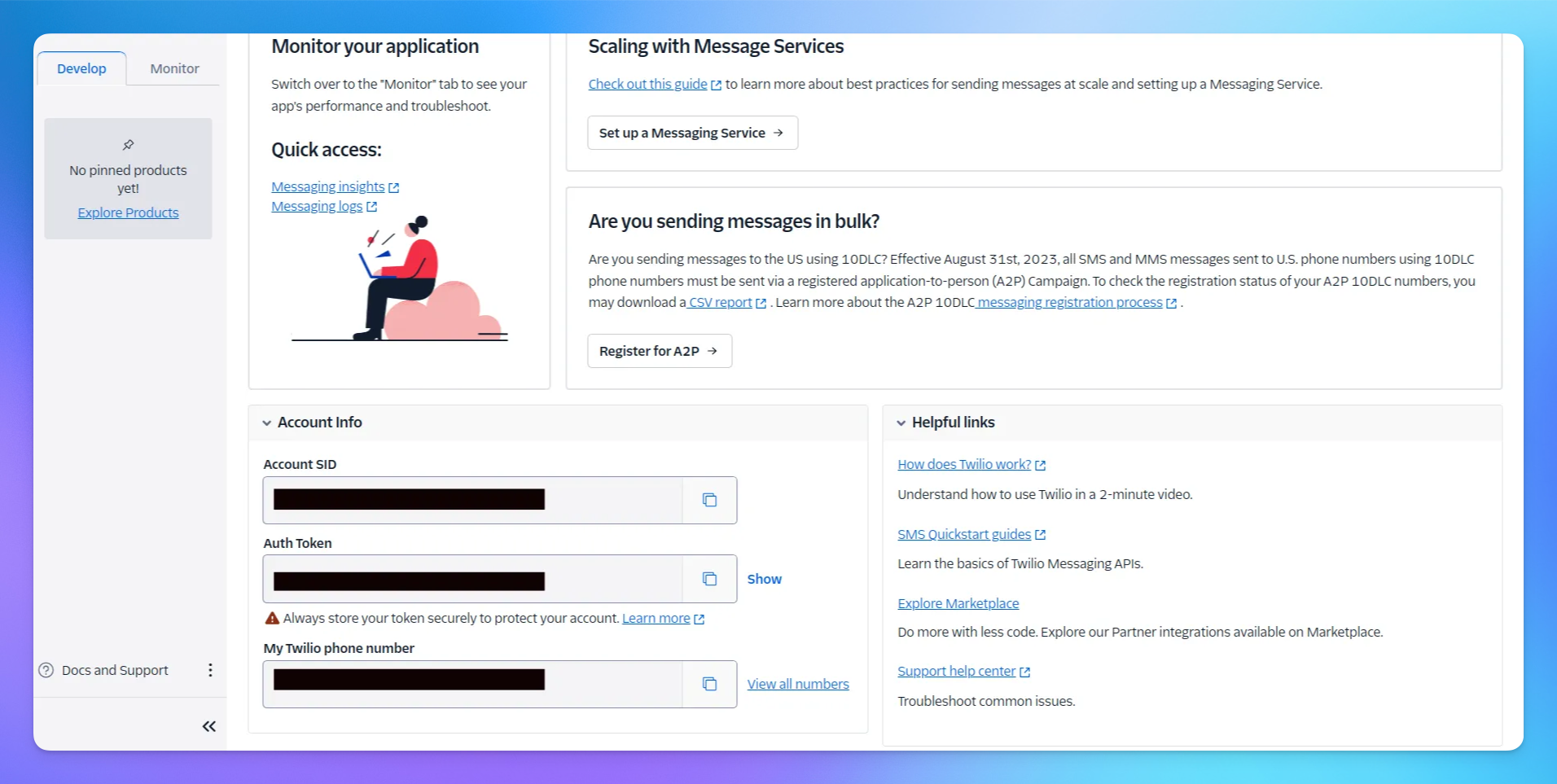Screen dimensions: 1557x784
Task: Show the hidden Auth Token
Action: pos(764,579)
